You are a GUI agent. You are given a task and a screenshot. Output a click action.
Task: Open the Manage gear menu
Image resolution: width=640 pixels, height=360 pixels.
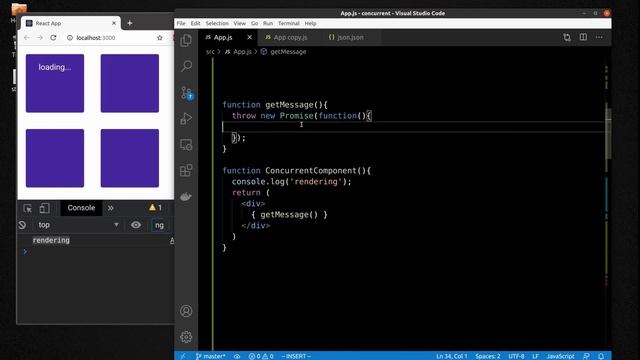point(186,337)
